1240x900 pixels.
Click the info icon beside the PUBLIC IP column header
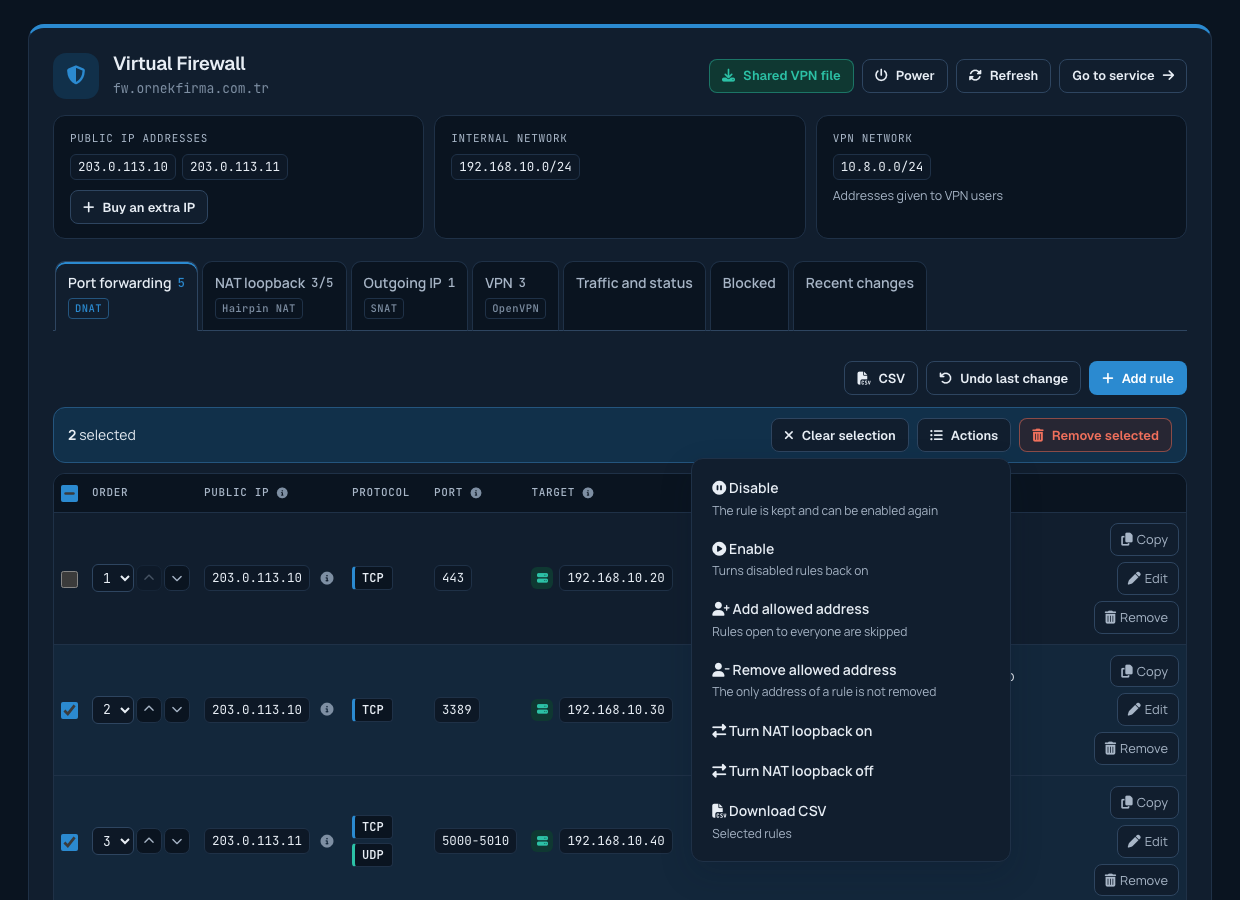(282, 493)
